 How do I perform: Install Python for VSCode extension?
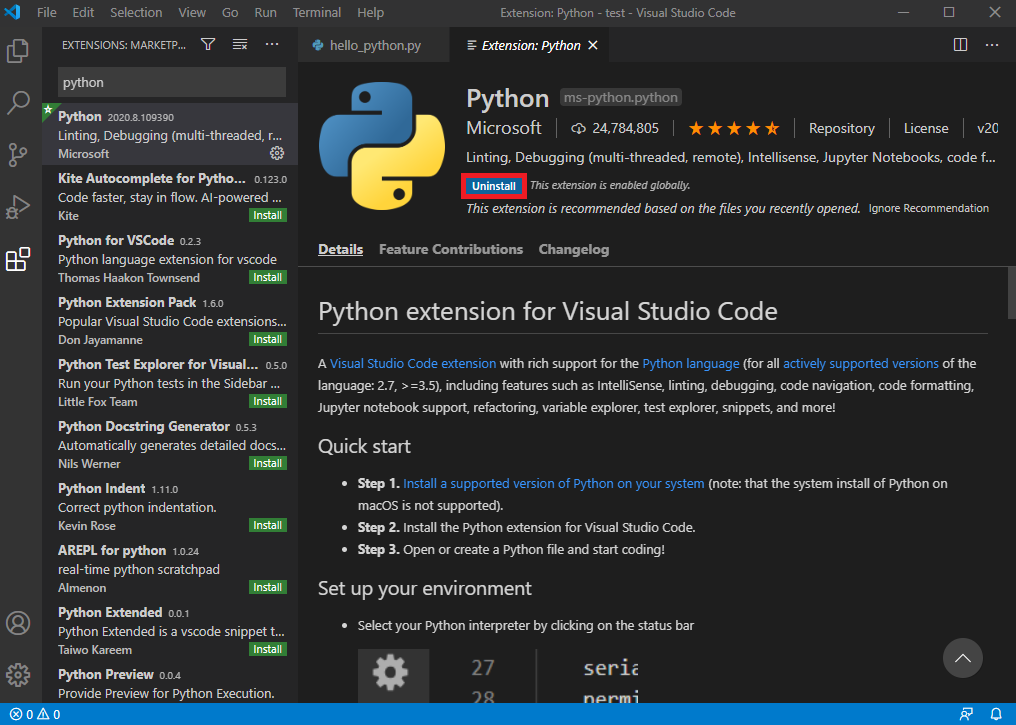pos(268,277)
